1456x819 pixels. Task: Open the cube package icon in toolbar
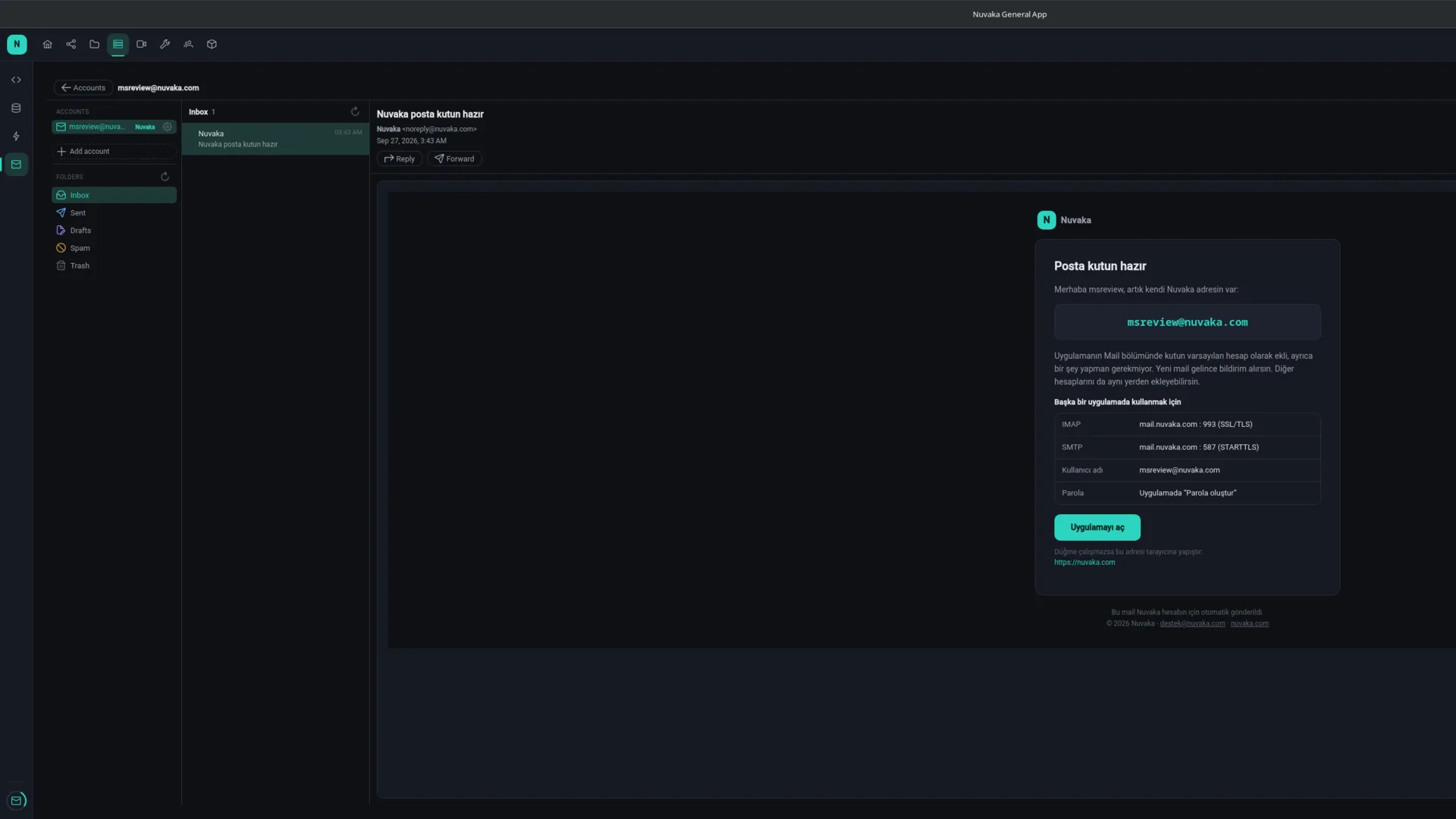[x=212, y=44]
